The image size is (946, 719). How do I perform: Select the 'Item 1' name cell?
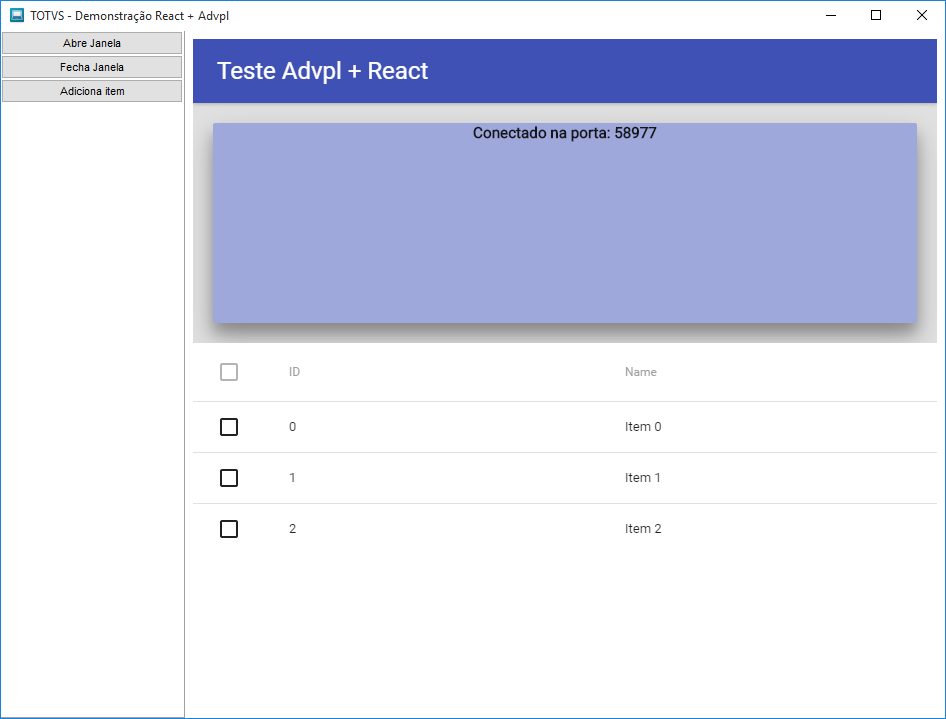(643, 478)
